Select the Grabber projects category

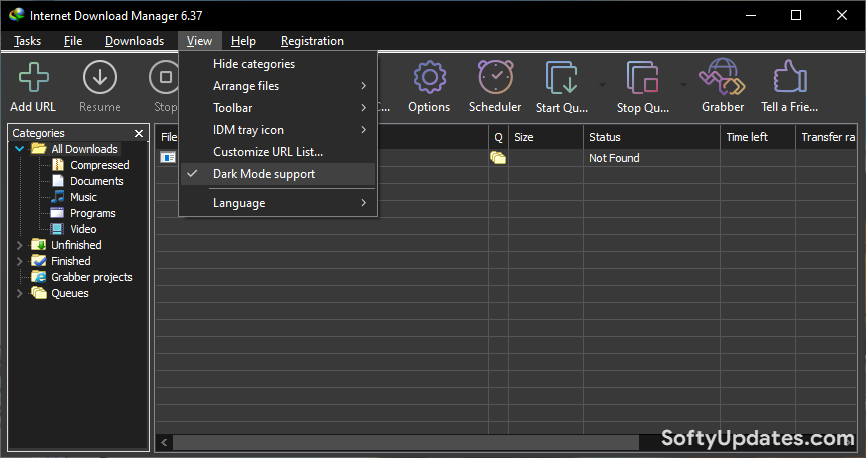click(x=91, y=277)
